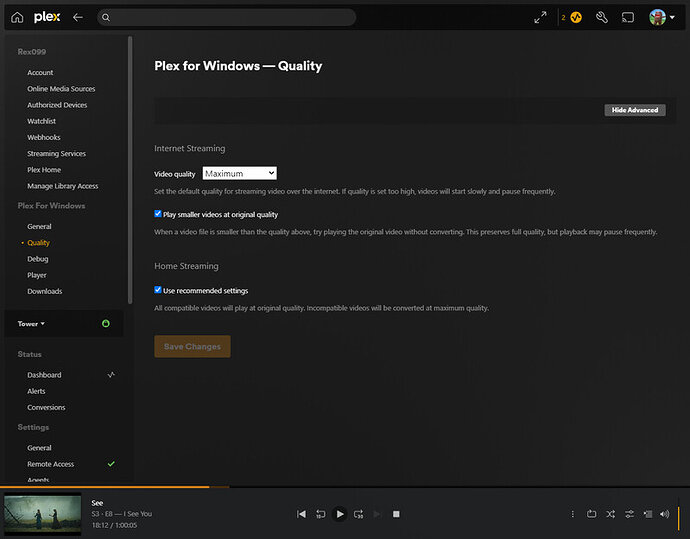The image size is (690, 539).
Task: Open Player settings
Action: [x=37, y=275]
